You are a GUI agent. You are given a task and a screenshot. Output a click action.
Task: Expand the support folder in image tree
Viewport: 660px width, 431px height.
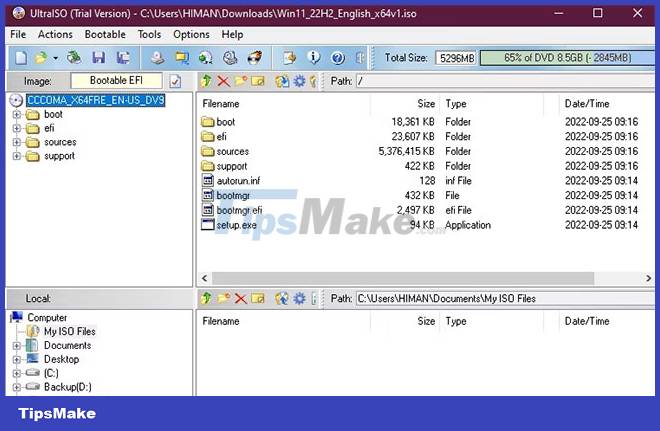click(x=16, y=156)
